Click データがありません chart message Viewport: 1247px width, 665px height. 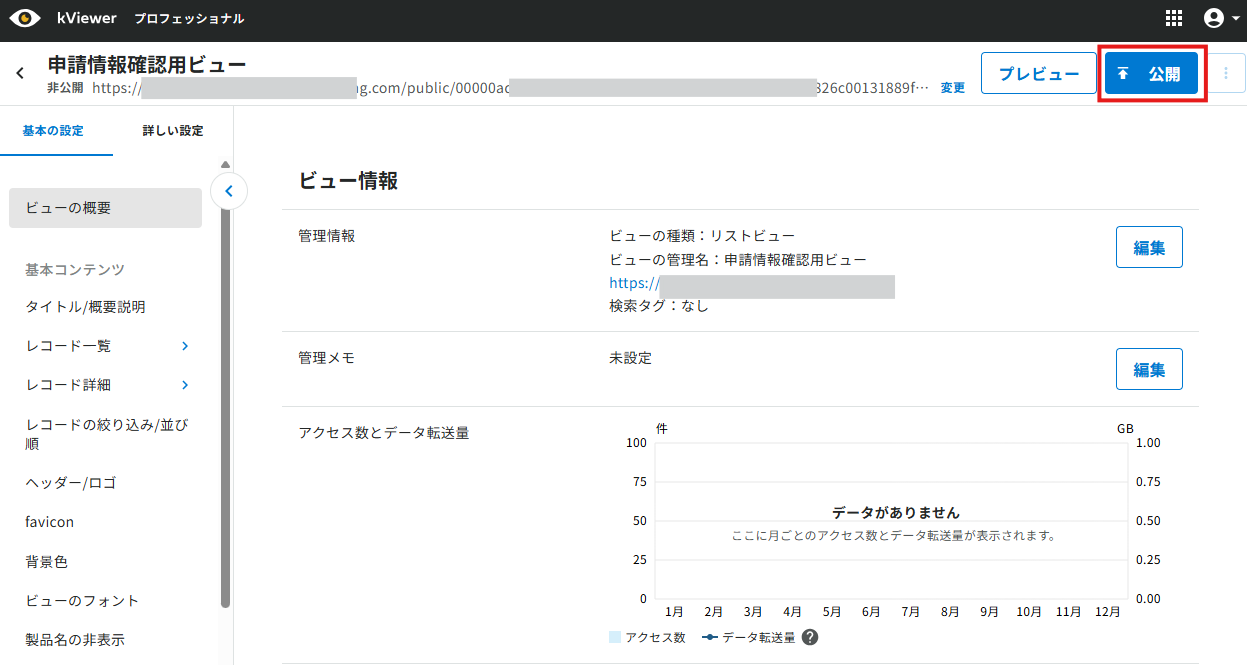pyautogui.click(x=896, y=513)
